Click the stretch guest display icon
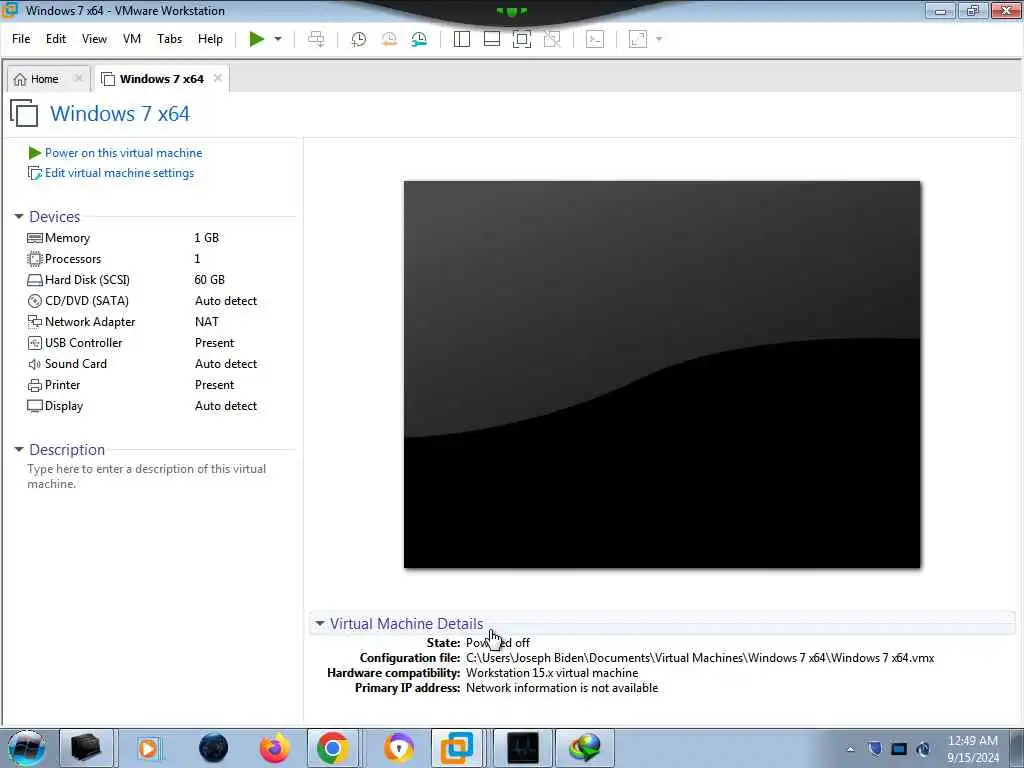The height and width of the screenshot is (768, 1024). point(638,39)
